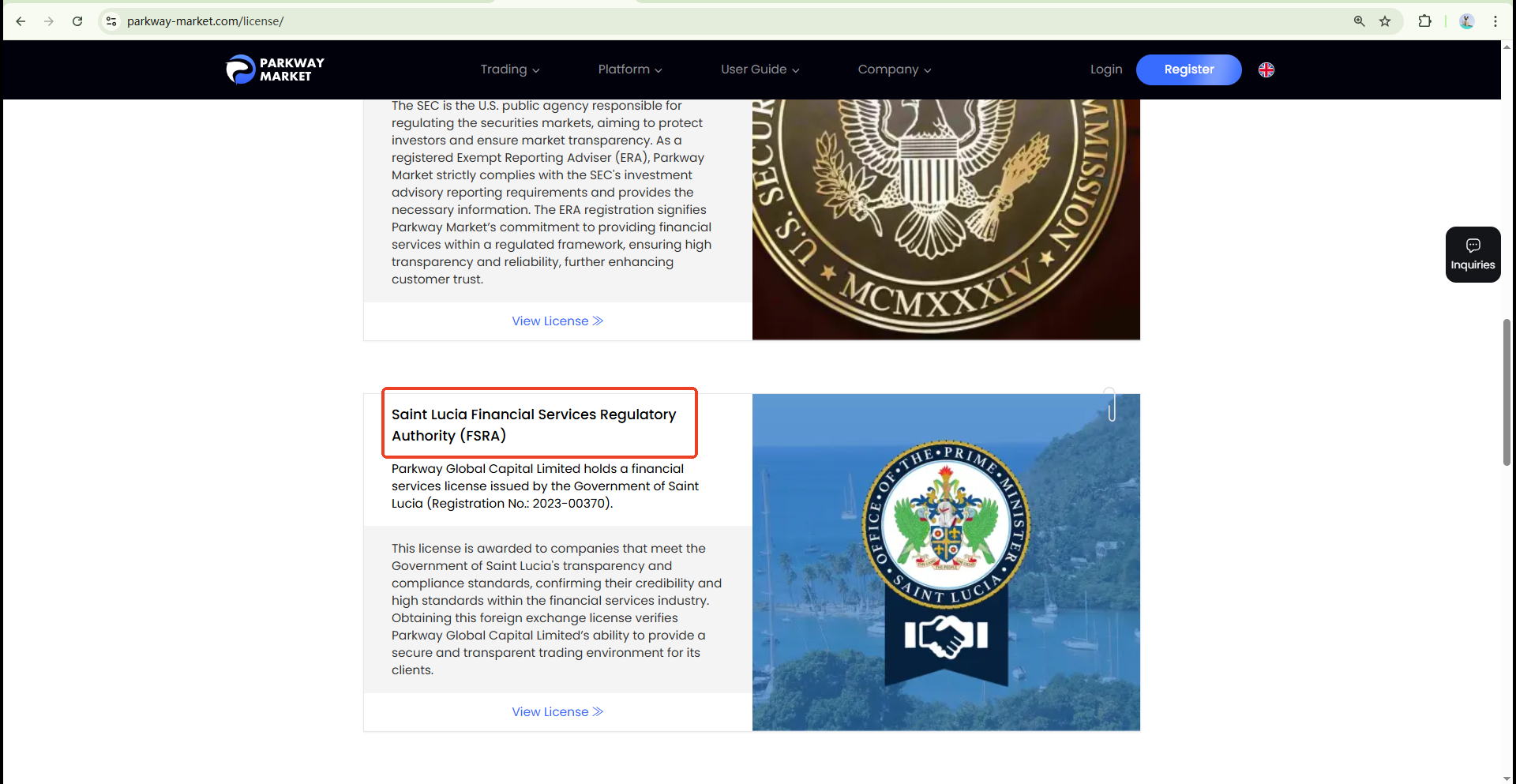Click the page vertical scrollbar thumb
Viewport: 1516px width, 784px height.
click(x=1507, y=392)
